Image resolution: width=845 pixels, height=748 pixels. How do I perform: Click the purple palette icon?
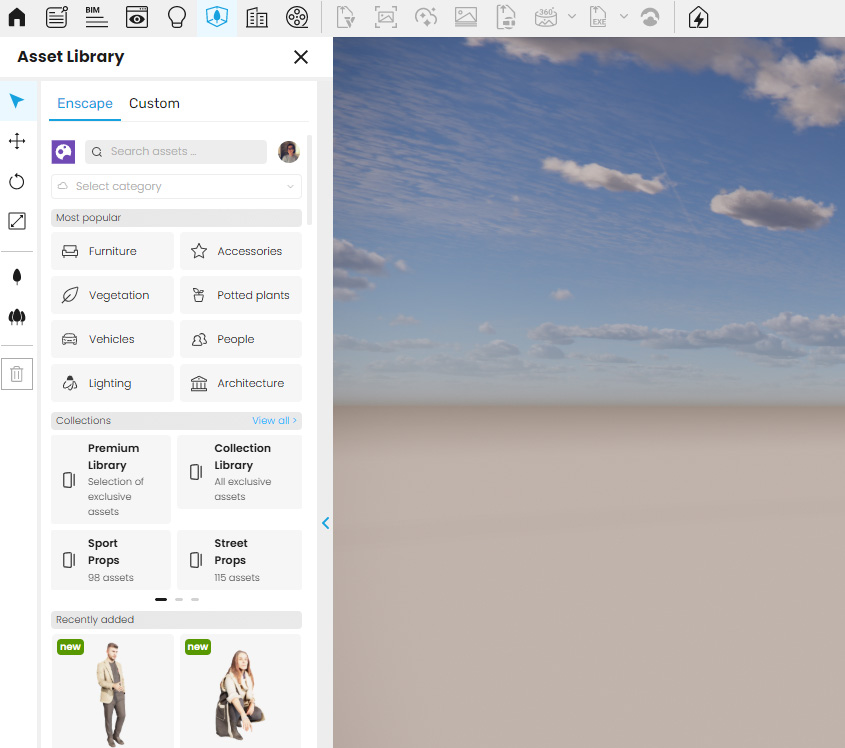click(x=63, y=152)
